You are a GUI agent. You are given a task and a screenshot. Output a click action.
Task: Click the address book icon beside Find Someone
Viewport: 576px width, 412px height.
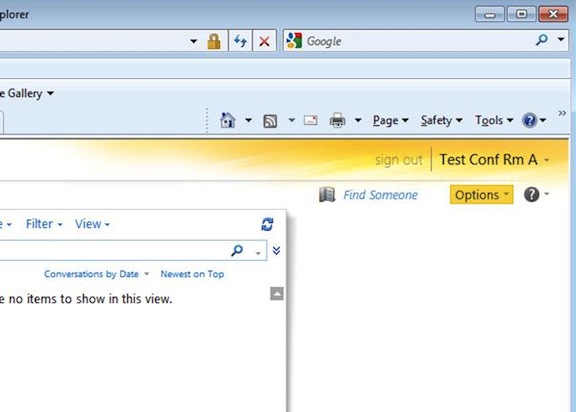pyautogui.click(x=327, y=195)
